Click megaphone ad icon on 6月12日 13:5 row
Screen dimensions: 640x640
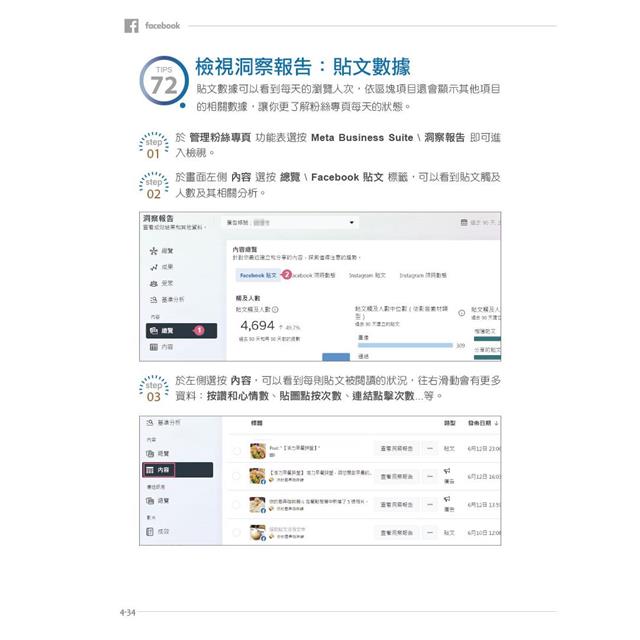click(x=447, y=499)
